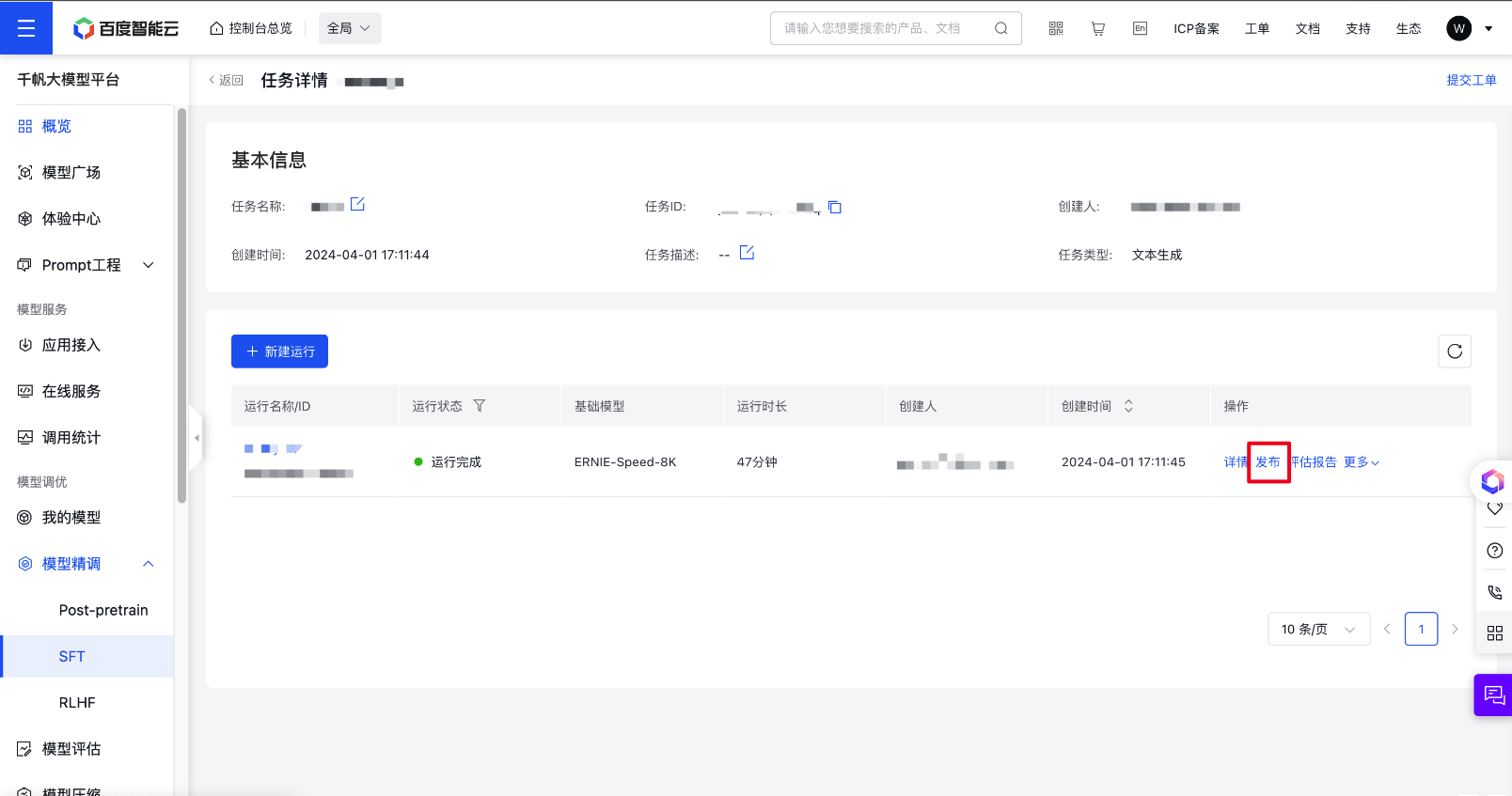Click the floating heart feedback icon
The height and width of the screenshot is (796, 1512).
point(1495,508)
